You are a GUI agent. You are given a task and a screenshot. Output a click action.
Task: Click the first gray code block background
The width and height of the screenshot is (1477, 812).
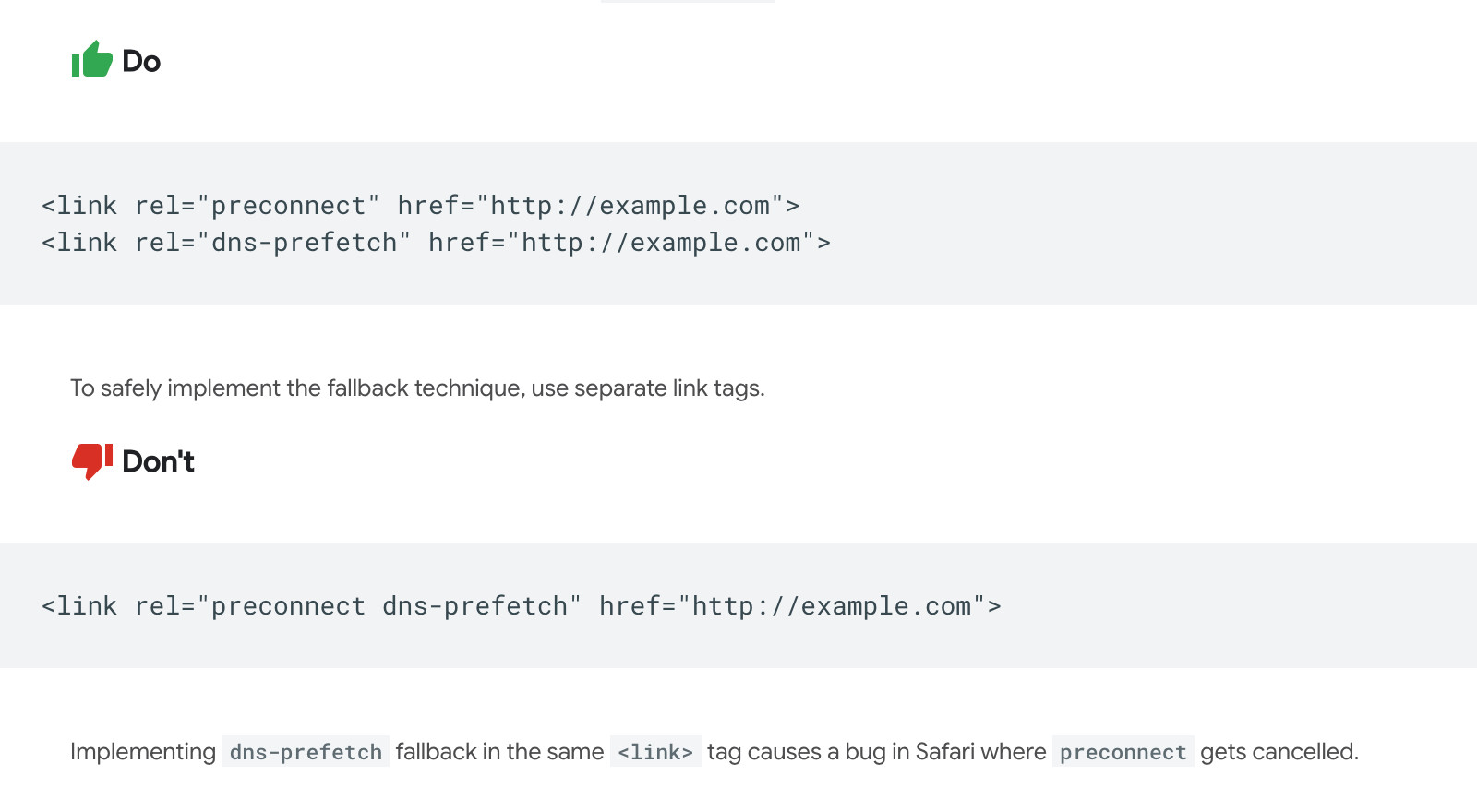pyautogui.click(x=738, y=223)
